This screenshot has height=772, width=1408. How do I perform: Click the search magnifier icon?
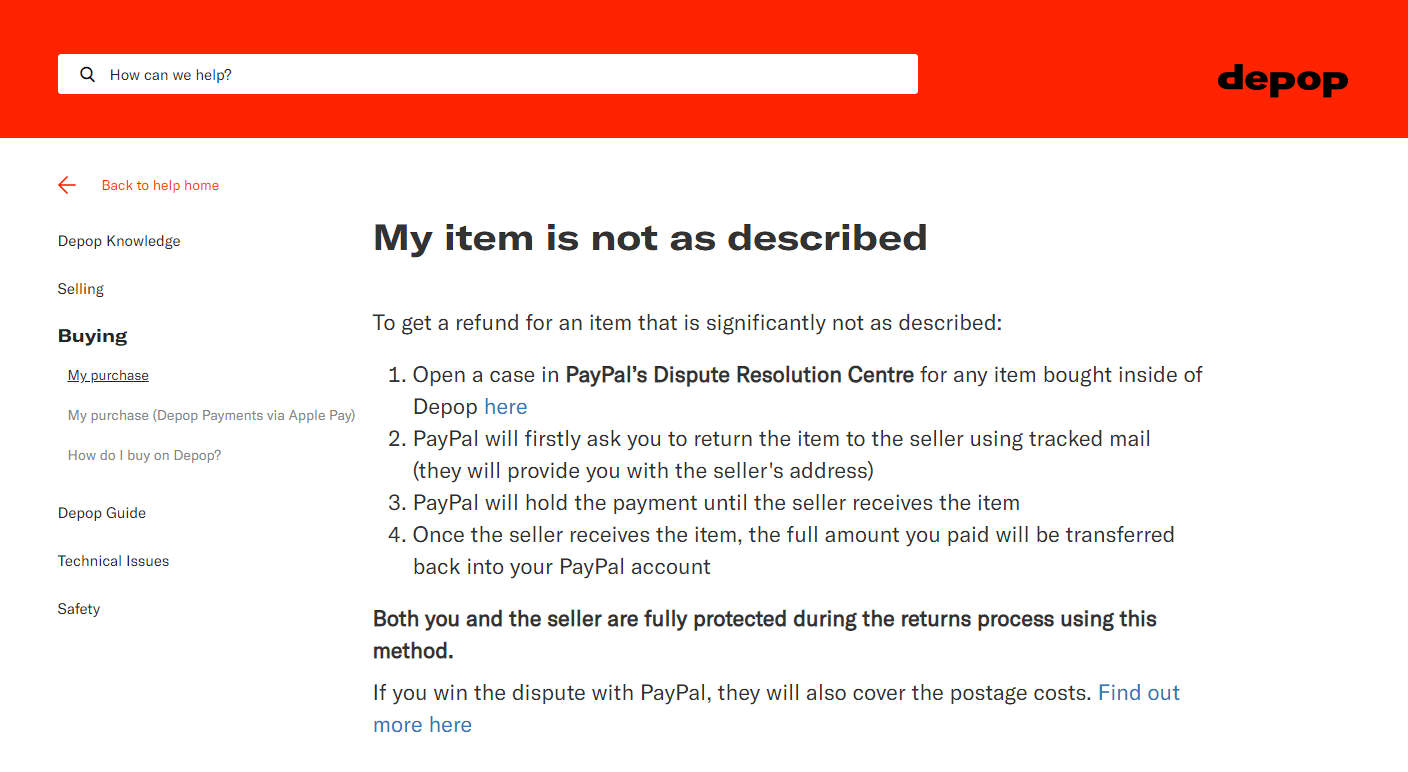[x=87, y=74]
